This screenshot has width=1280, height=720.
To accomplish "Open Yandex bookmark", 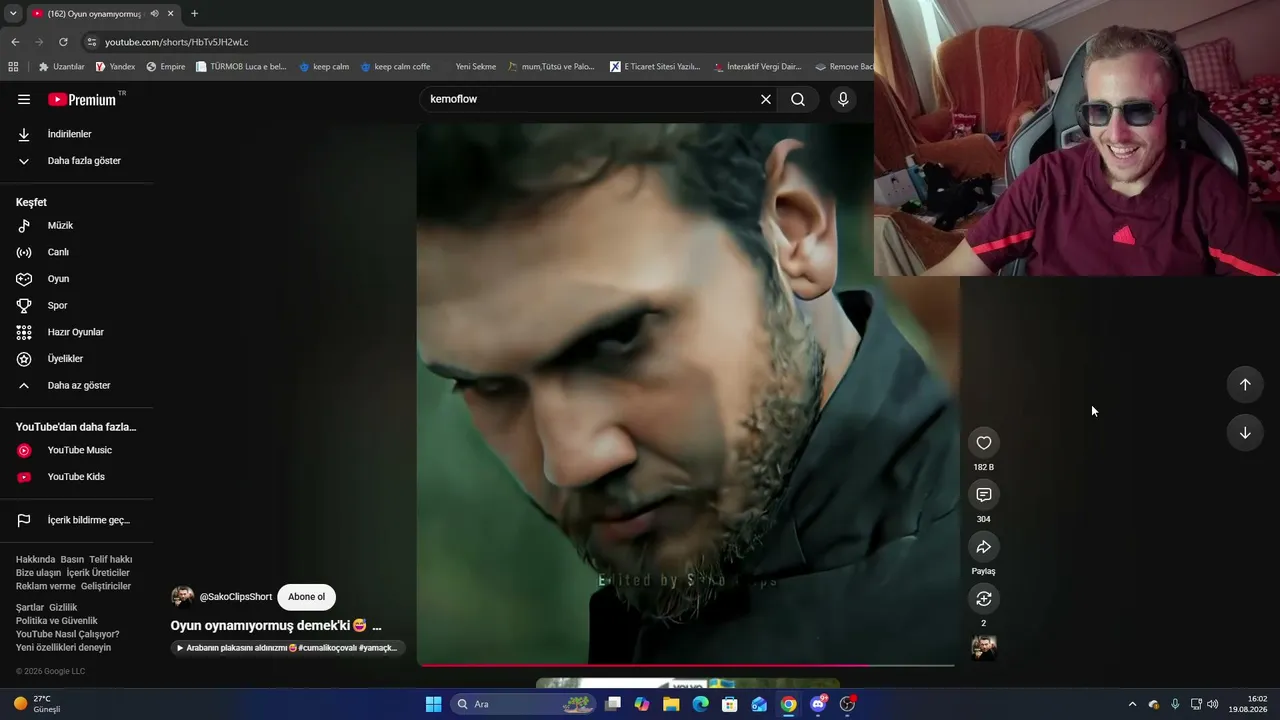I will (x=115, y=67).
